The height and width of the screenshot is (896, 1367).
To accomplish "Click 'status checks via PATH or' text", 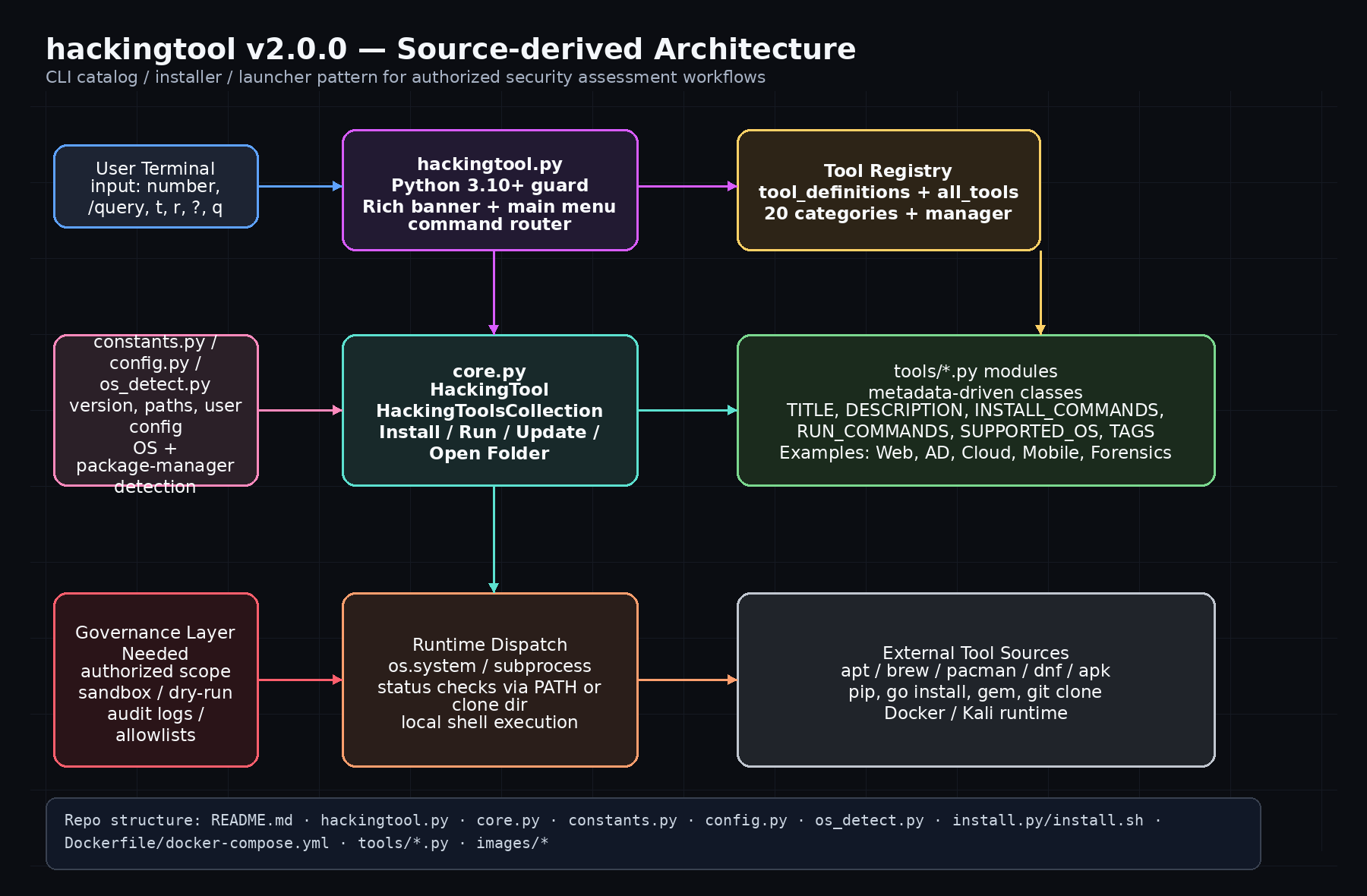I will click(x=489, y=687).
